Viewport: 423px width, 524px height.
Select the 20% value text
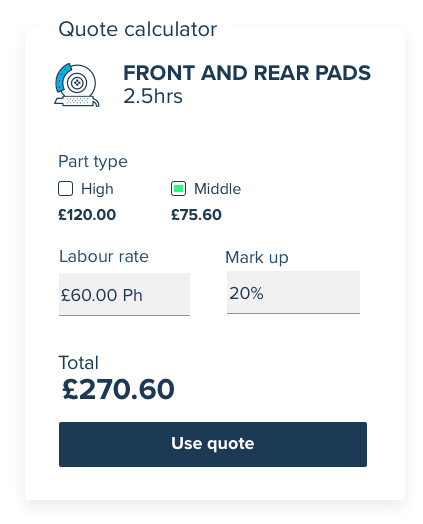[246, 293]
